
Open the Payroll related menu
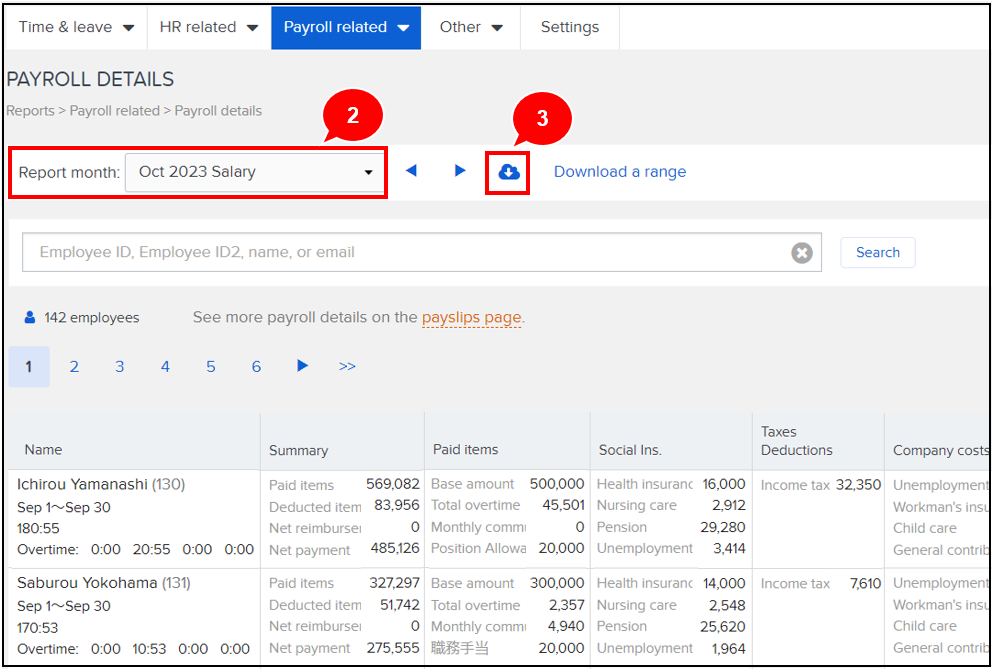pyautogui.click(x=345, y=27)
